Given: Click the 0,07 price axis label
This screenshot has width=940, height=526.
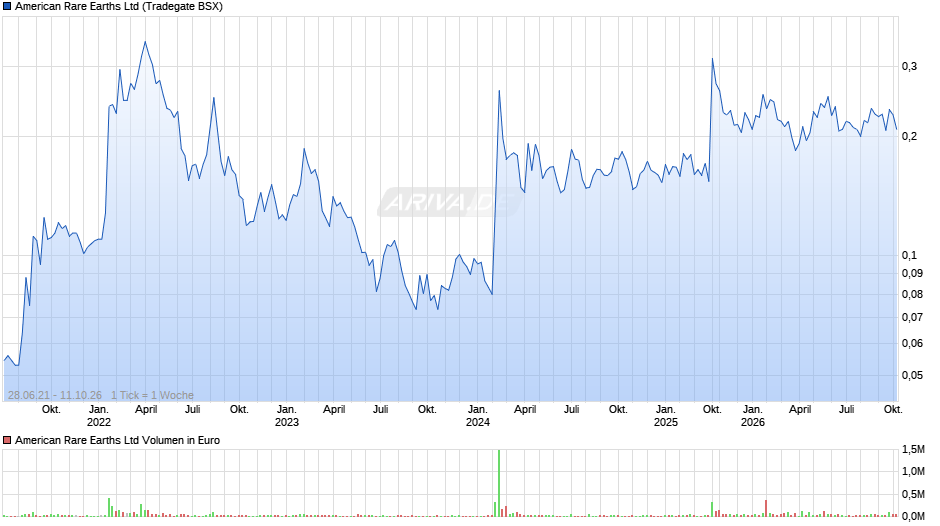Looking at the screenshot, I should click(x=912, y=317).
